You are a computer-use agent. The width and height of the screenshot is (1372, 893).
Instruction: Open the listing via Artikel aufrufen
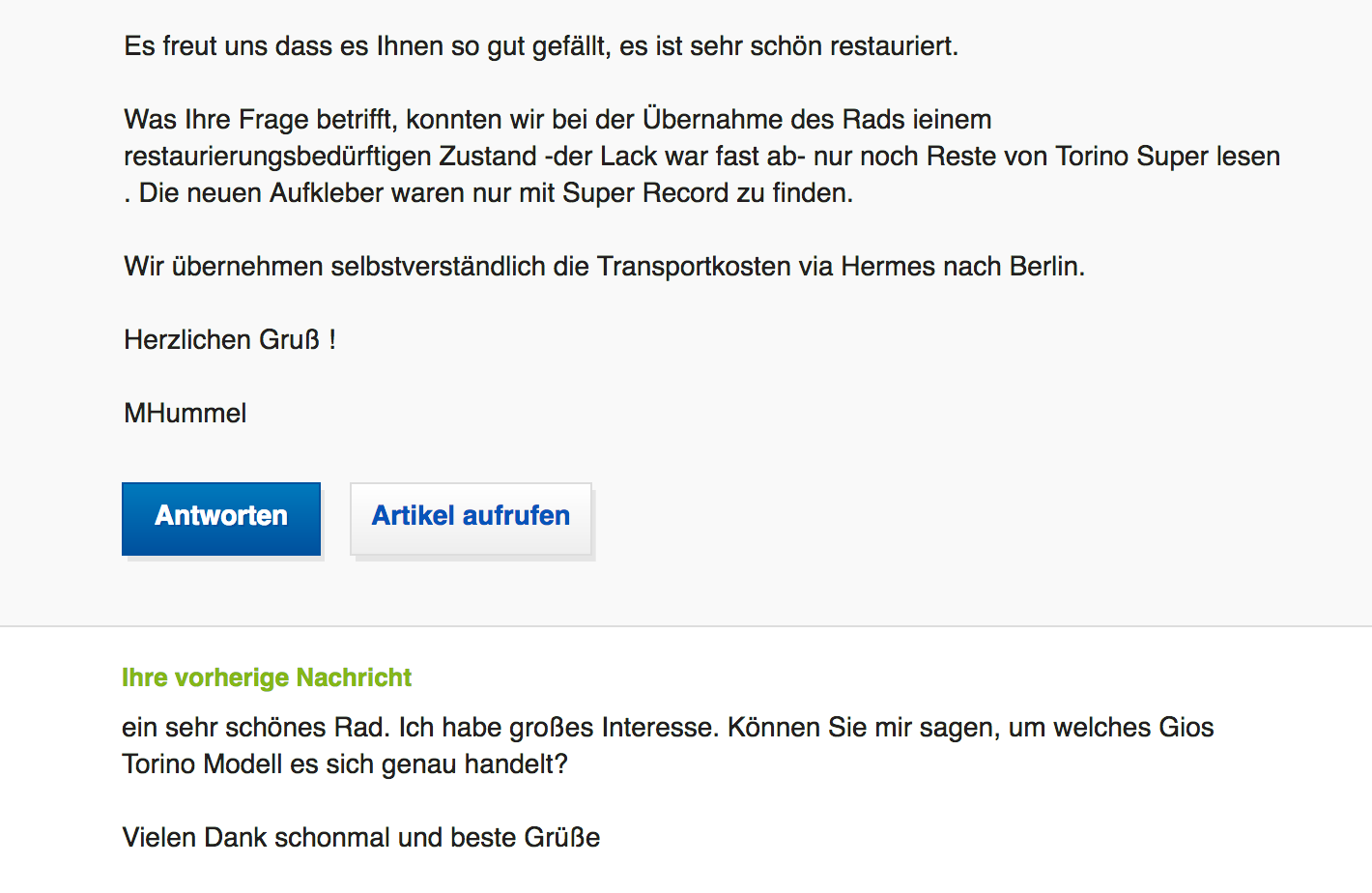[471, 519]
